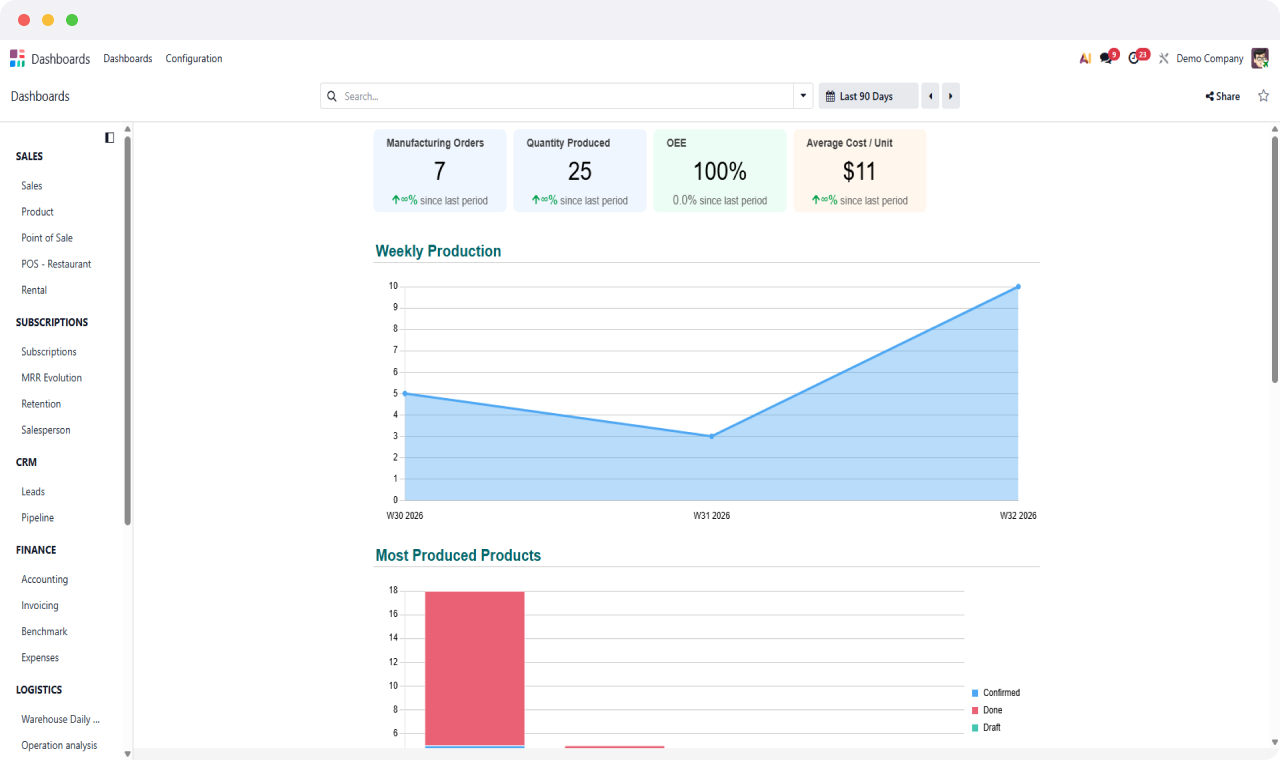The width and height of the screenshot is (1280, 760).
Task: Select Pipeline dashboard
Action: [38, 518]
